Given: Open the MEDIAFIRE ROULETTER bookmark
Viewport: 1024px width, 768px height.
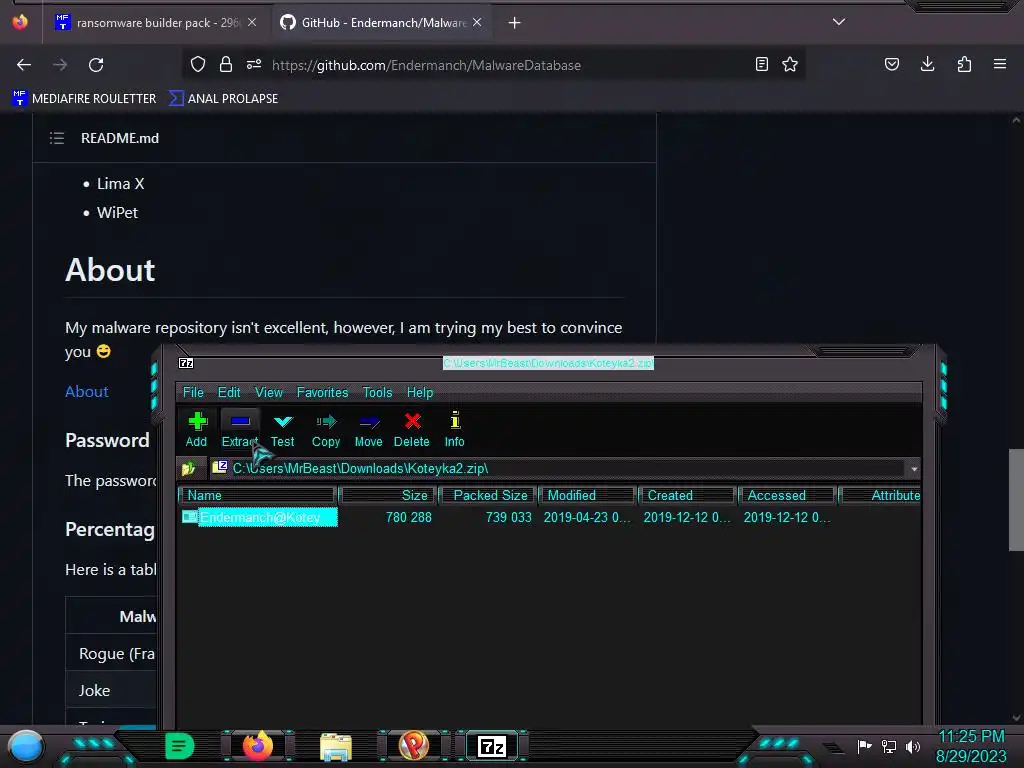Looking at the screenshot, I should (84, 99).
